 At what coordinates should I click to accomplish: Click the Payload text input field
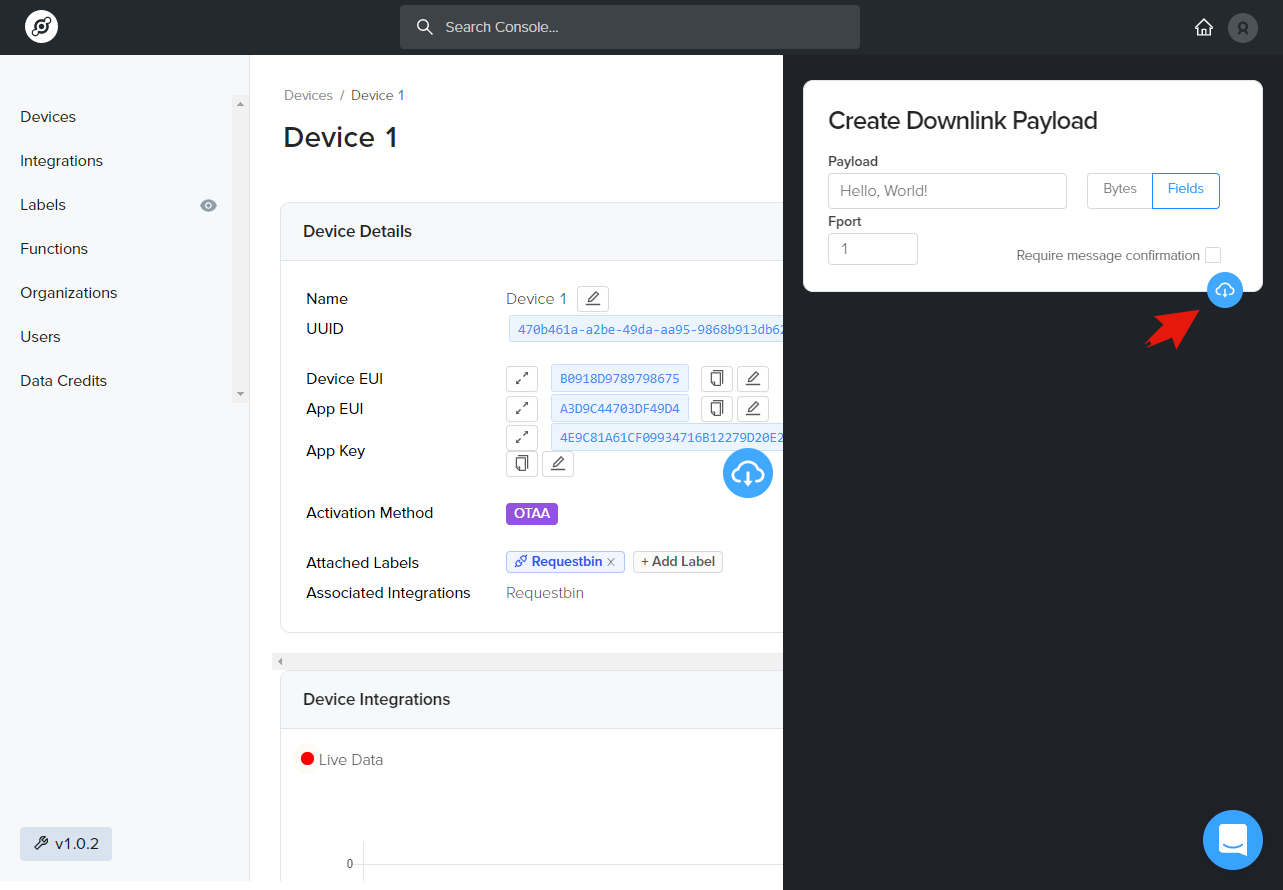tap(947, 191)
